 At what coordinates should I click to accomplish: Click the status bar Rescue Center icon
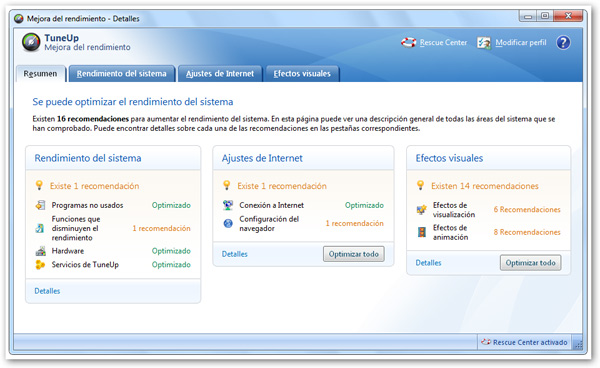pos(486,342)
